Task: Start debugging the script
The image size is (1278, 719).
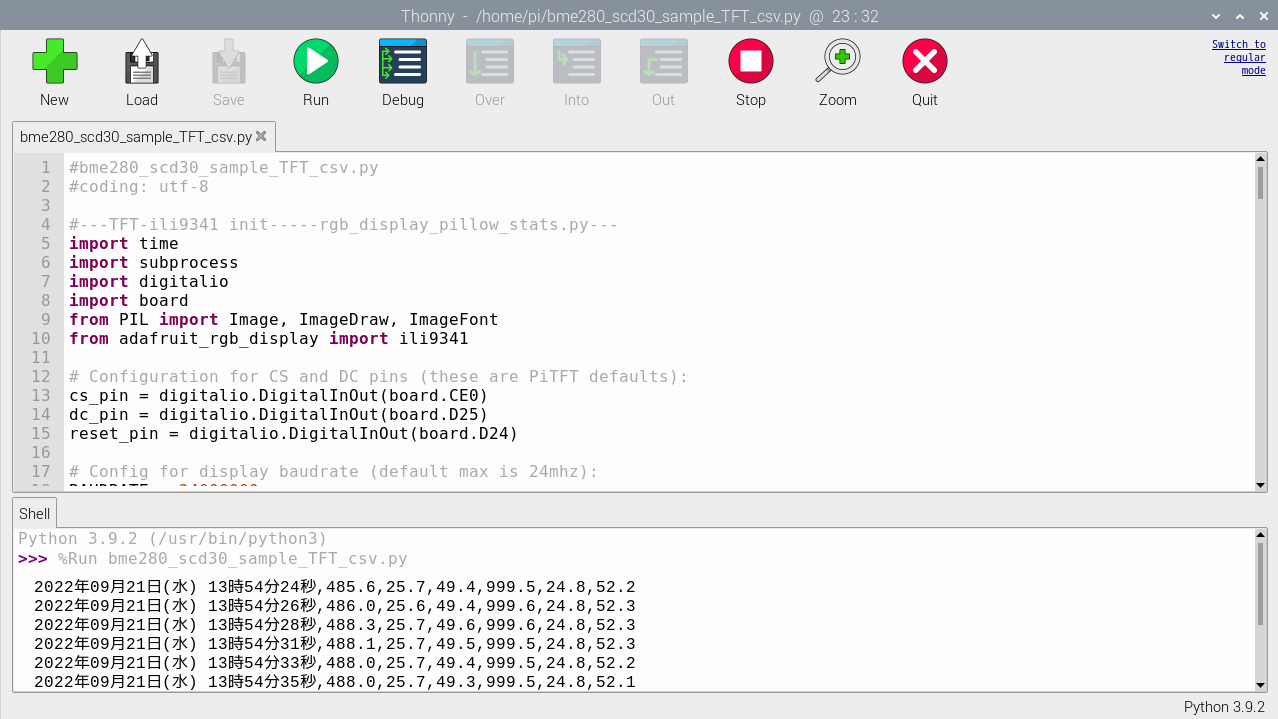Action: tap(402, 61)
